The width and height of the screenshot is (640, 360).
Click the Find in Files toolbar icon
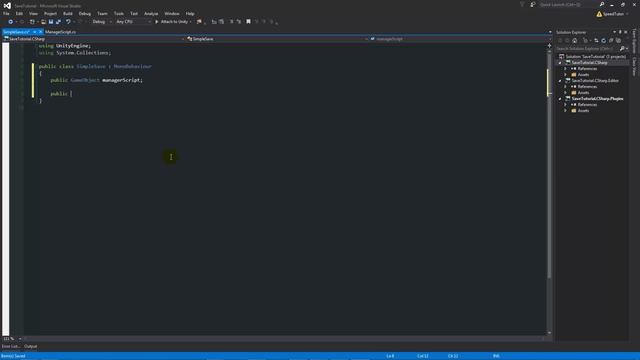[199, 22]
